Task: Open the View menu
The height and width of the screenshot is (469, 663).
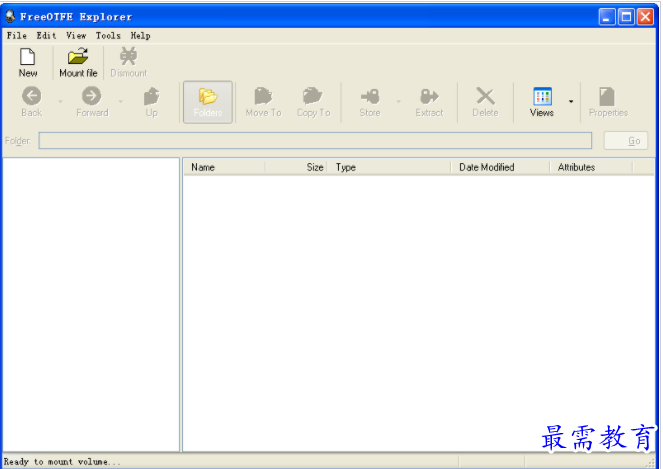Action: point(76,36)
